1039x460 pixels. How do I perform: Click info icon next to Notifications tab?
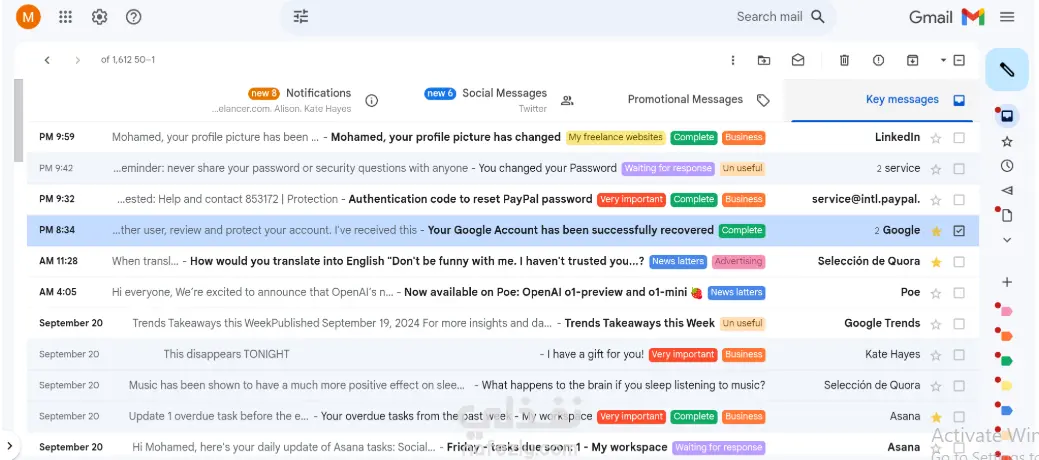372,101
